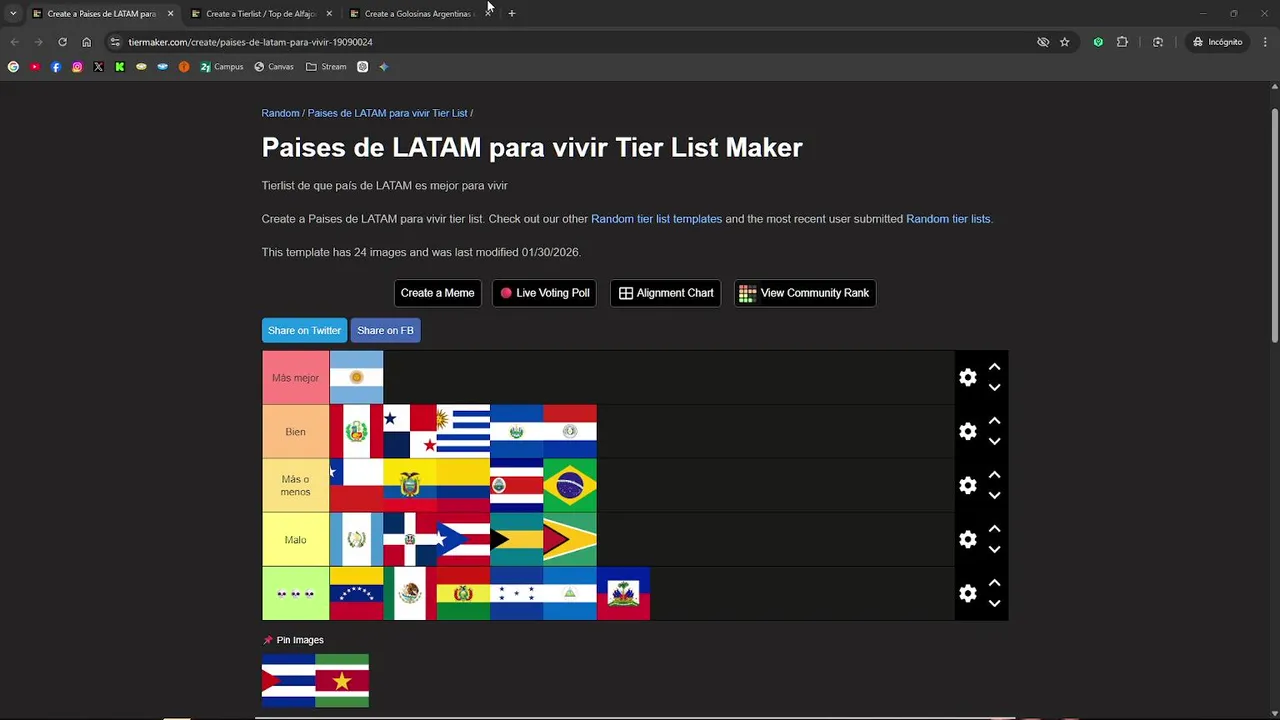Open Paises de LATAM para vivir Tier List breadcrumb
Image resolution: width=1280 pixels, height=720 pixels.
(x=387, y=113)
